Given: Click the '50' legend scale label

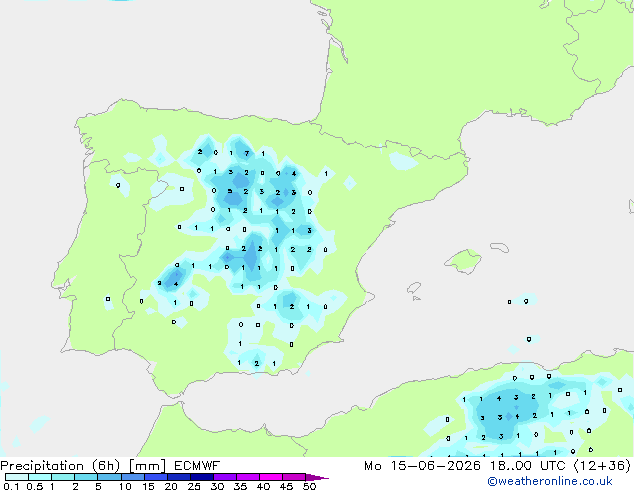Looking at the screenshot, I should (310, 486).
